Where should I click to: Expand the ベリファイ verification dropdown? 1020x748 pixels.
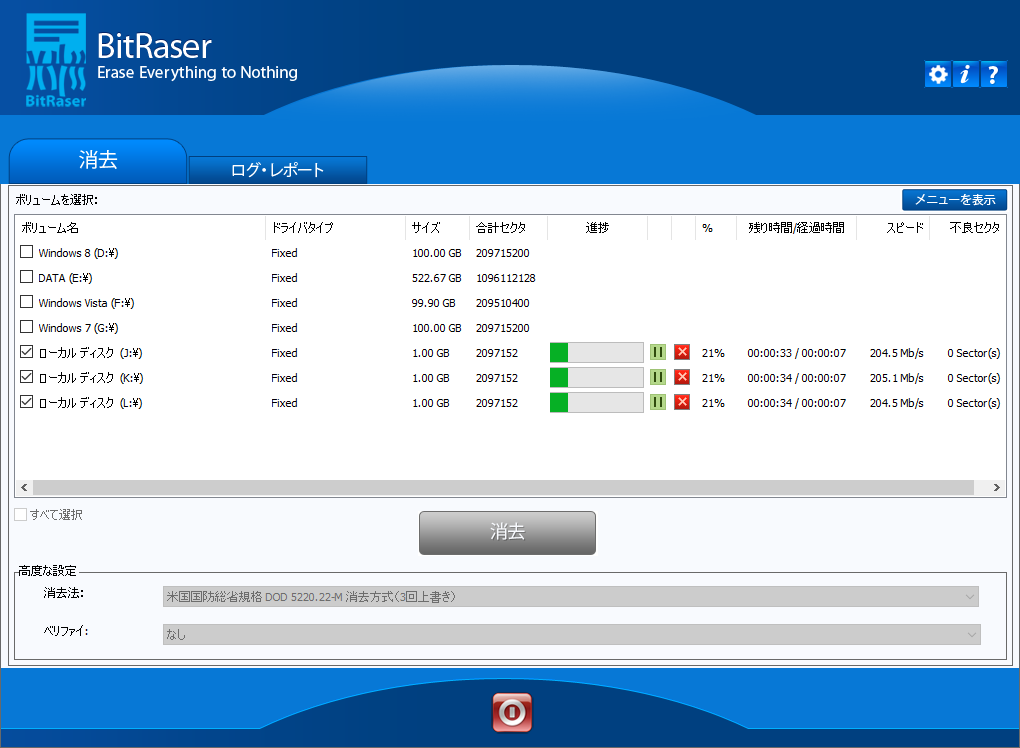point(570,634)
